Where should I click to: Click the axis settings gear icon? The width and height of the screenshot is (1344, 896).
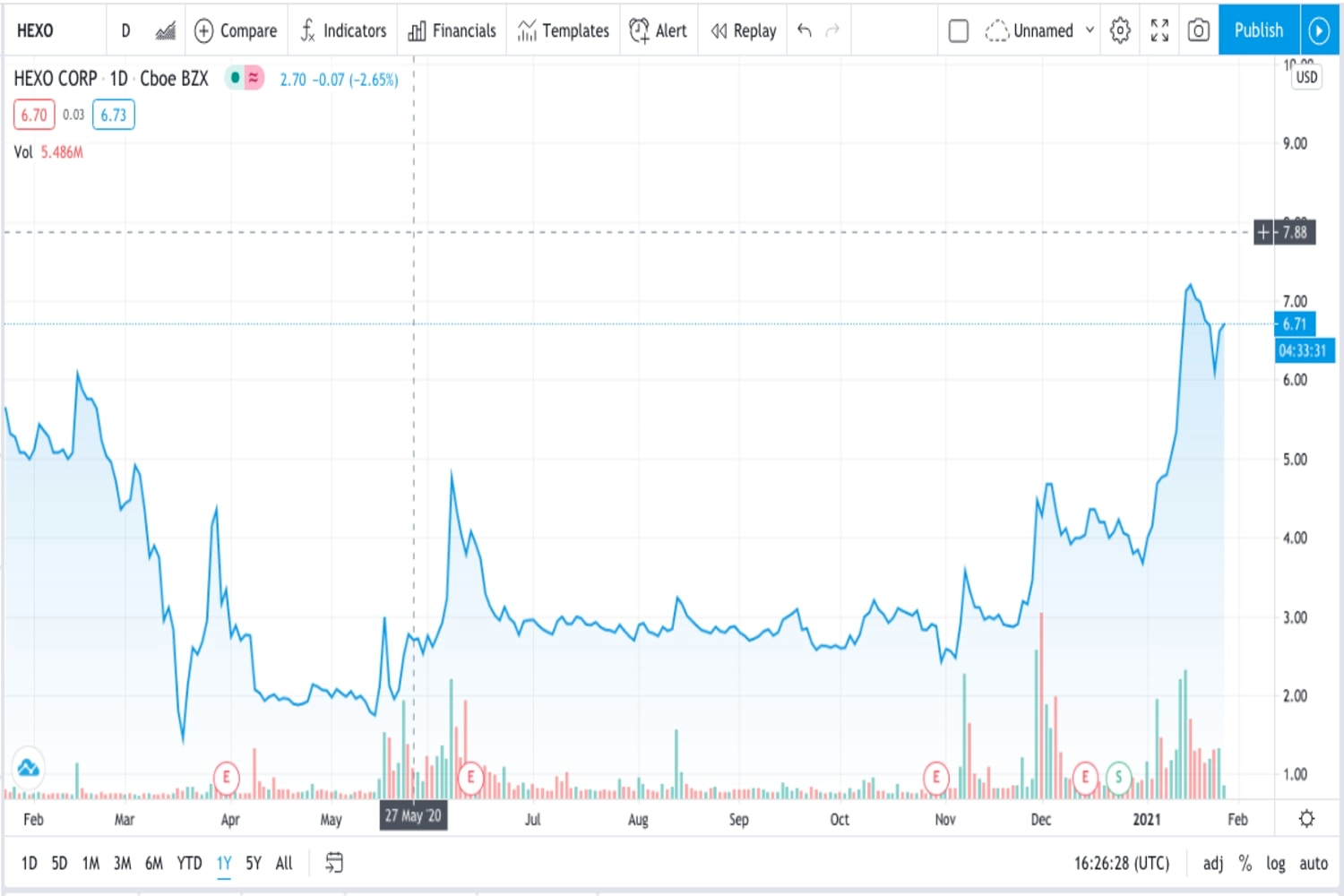click(x=1307, y=818)
